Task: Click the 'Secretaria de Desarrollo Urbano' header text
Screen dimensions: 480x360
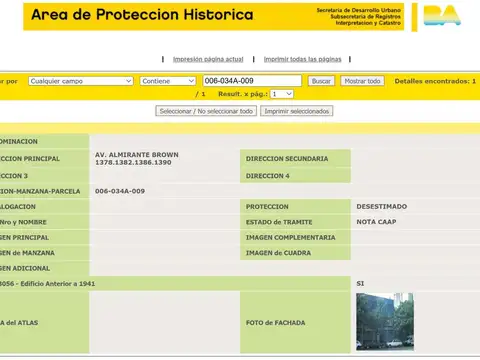Action: point(359,10)
